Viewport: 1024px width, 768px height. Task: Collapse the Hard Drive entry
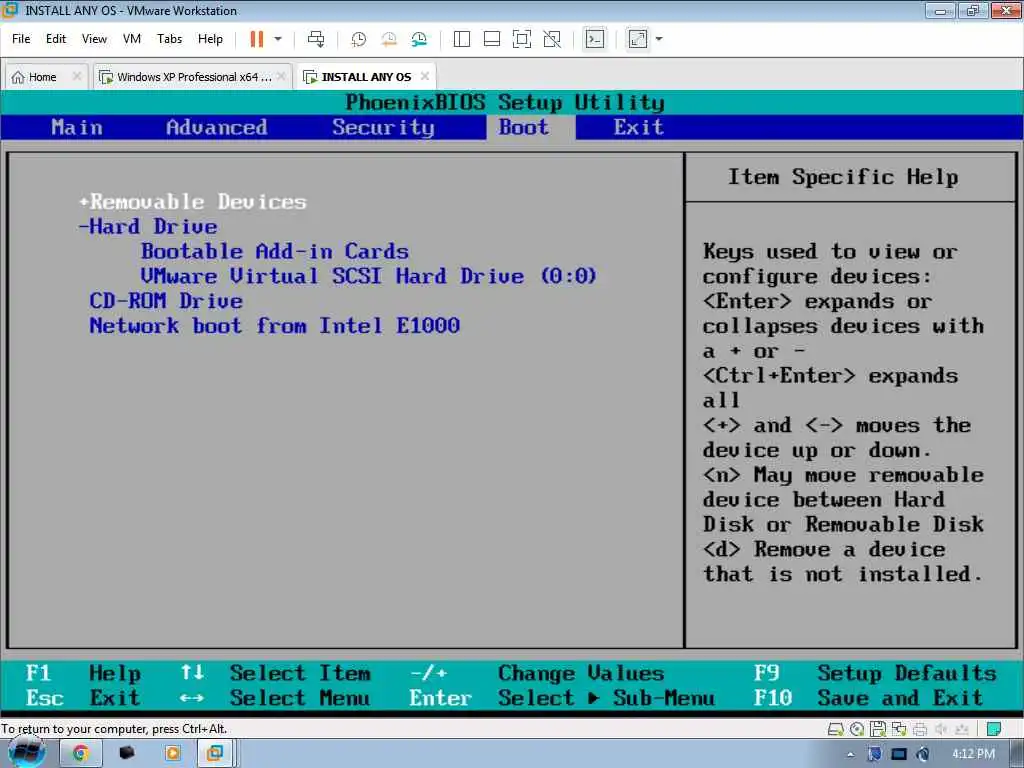pyautogui.click(x=148, y=227)
